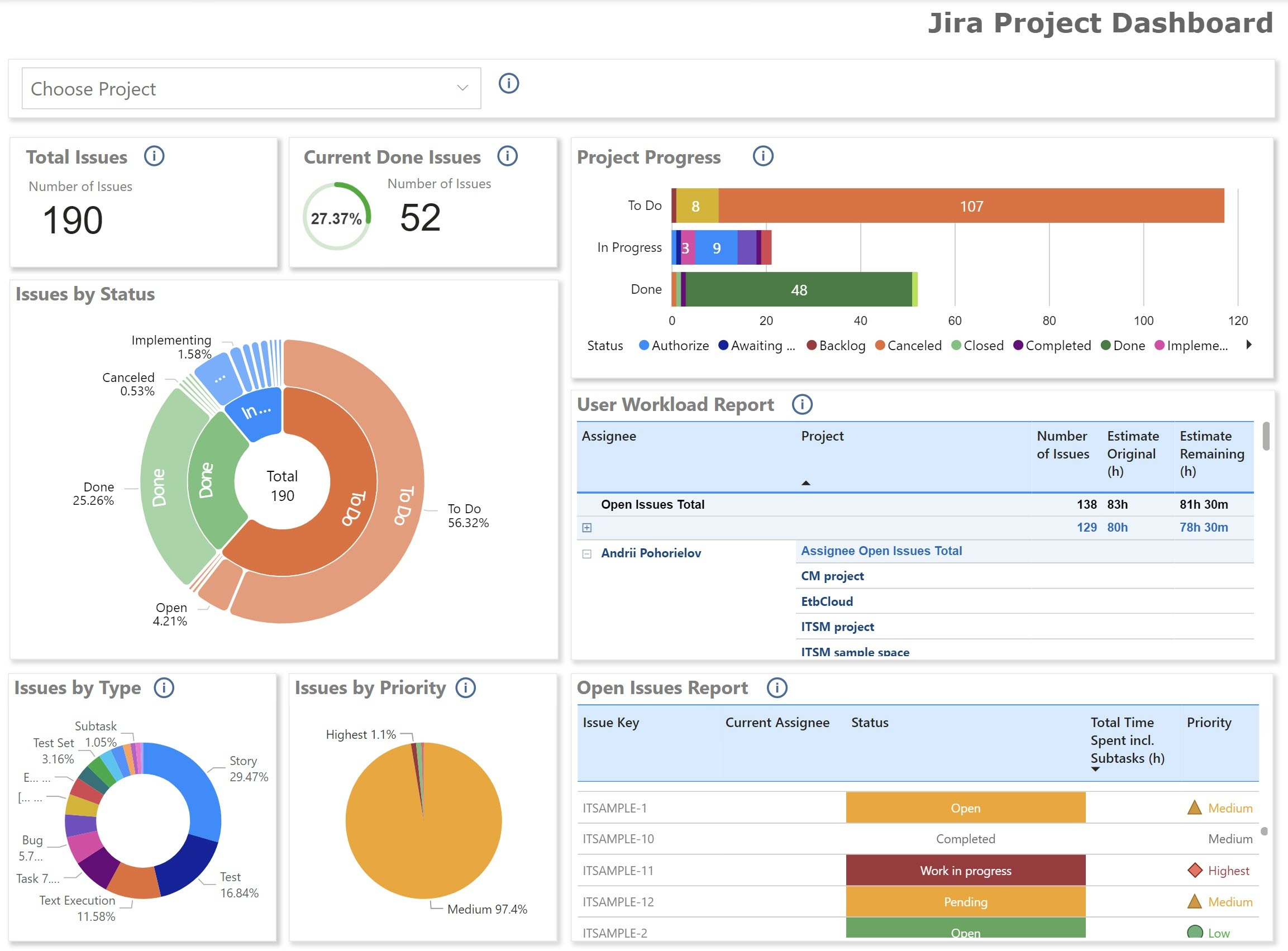Open the Project Progress info icon
Image resolution: width=1288 pixels, height=951 pixels.
pyautogui.click(x=763, y=156)
